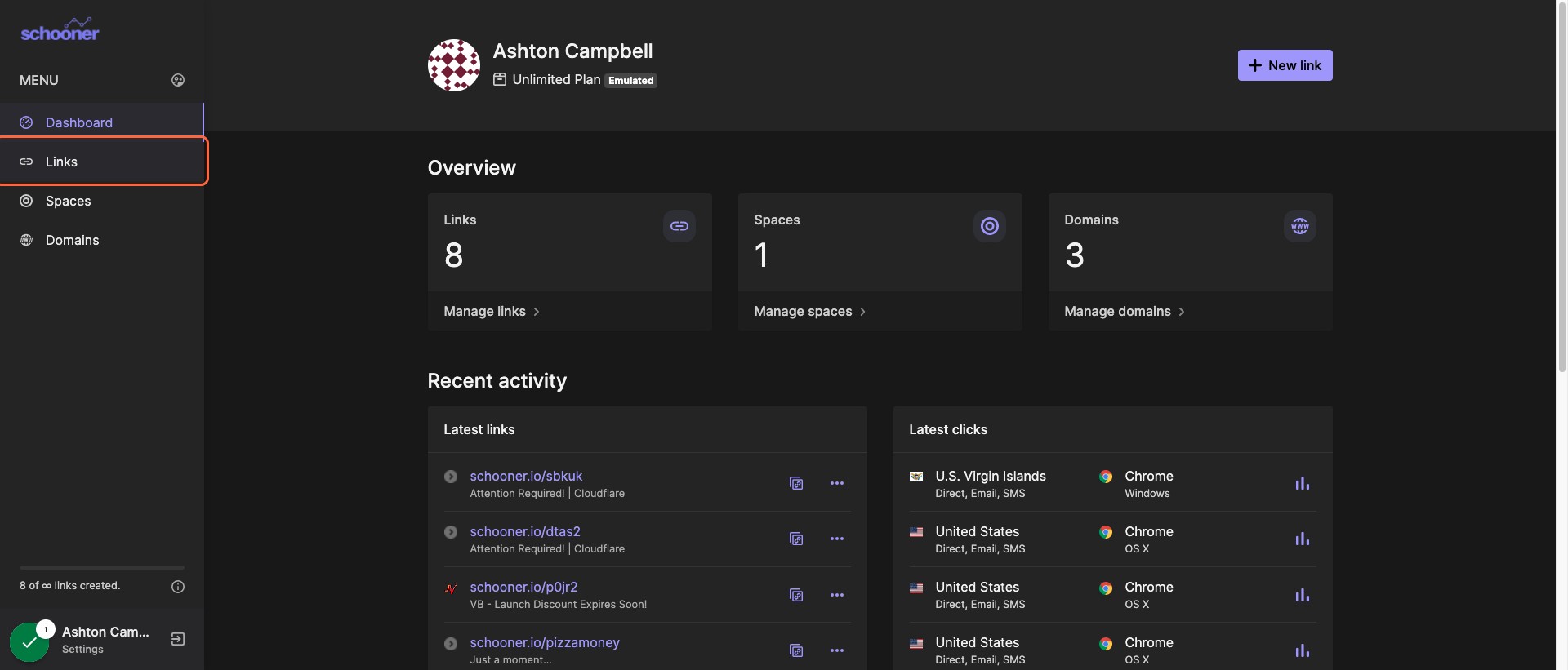Screen dimensions: 1568x670
Task: Click the target icon on Spaces card
Action: pos(990,226)
